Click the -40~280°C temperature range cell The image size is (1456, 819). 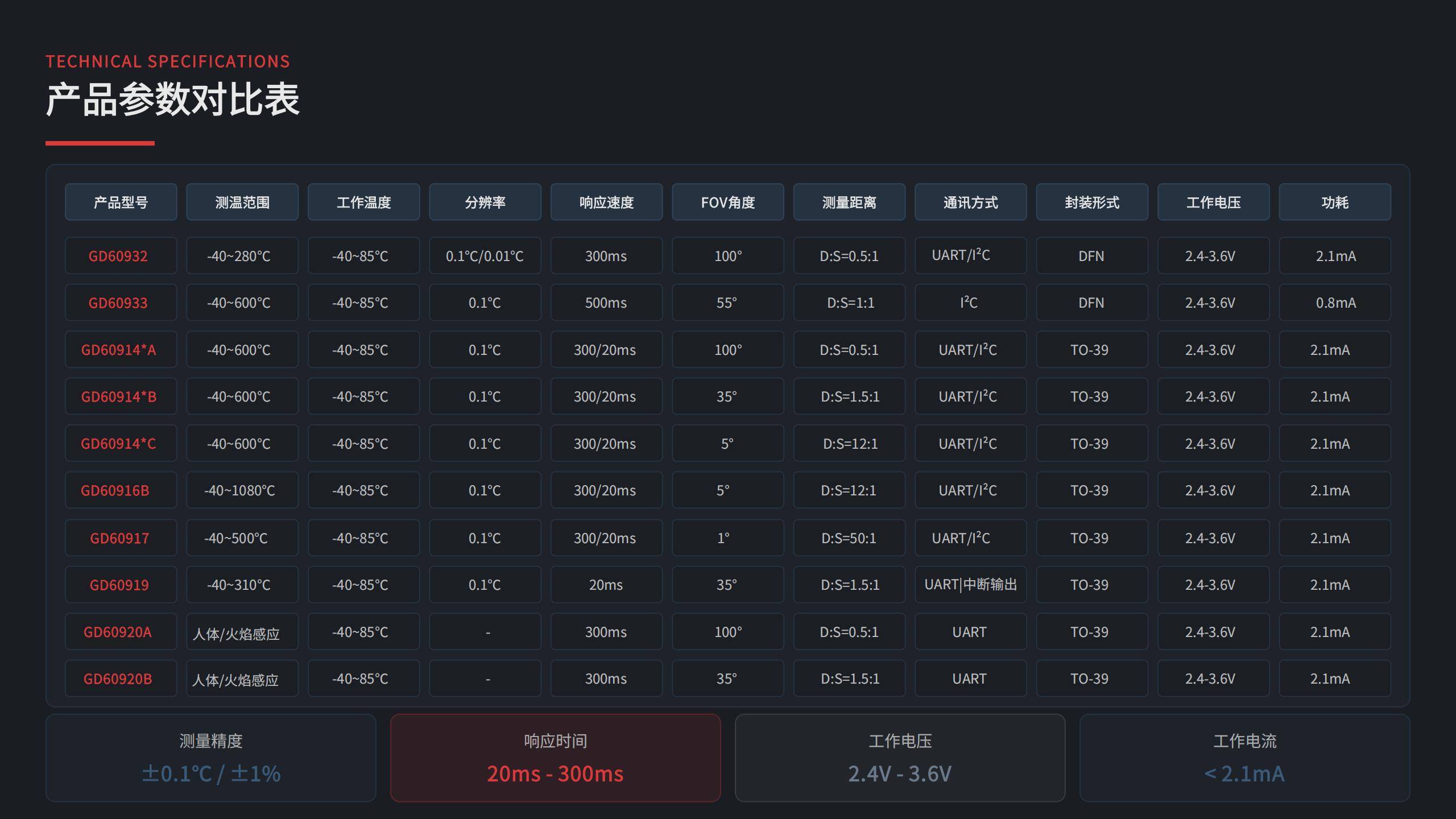(x=242, y=256)
